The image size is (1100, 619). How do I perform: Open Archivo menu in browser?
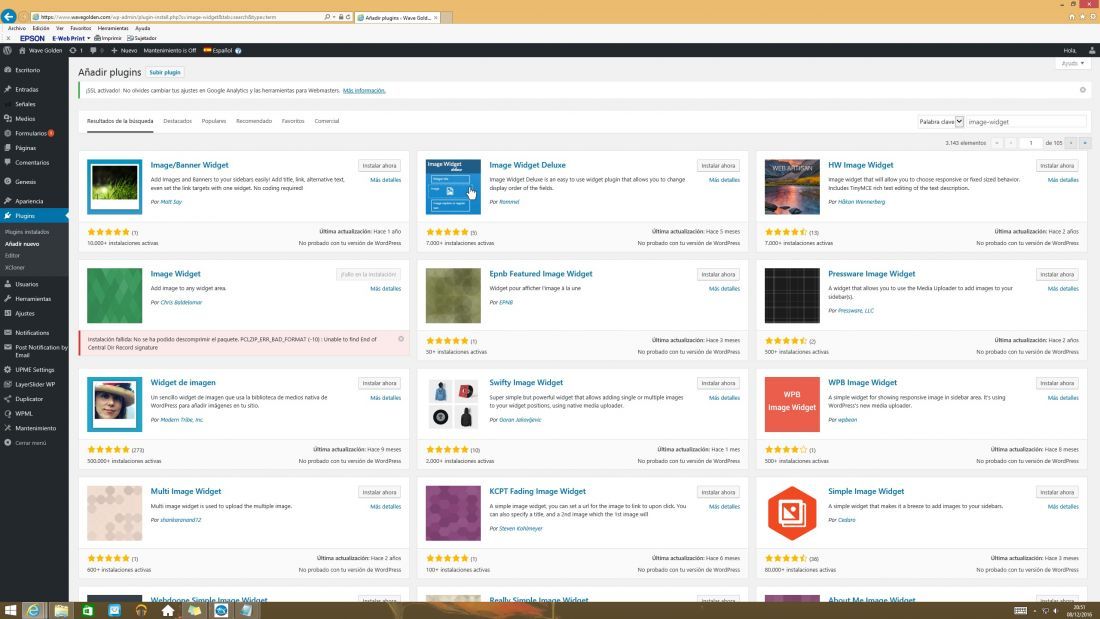coord(17,28)
